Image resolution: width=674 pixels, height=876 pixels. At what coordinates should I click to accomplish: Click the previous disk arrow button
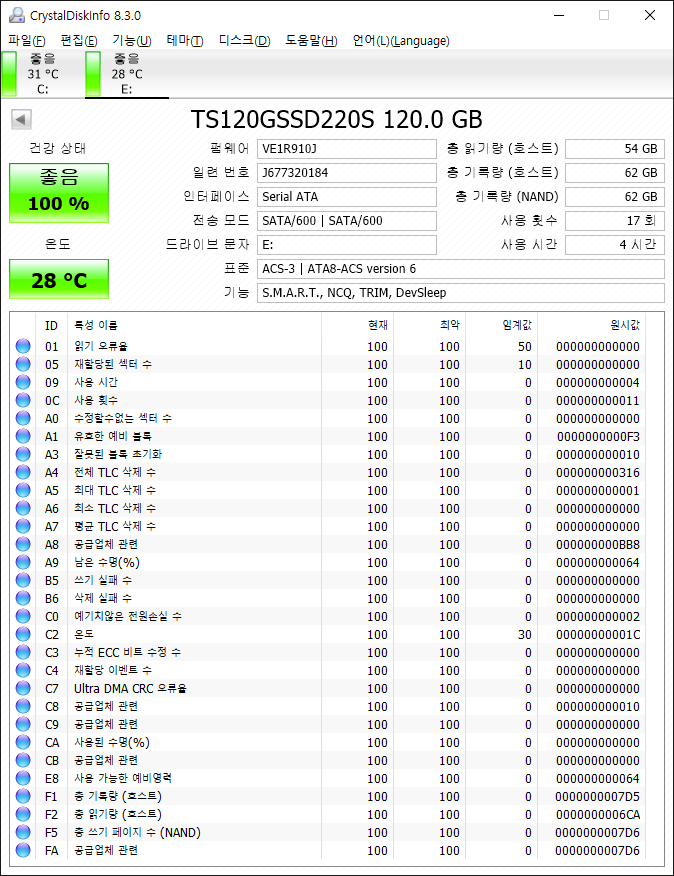(x=20, y=120)
